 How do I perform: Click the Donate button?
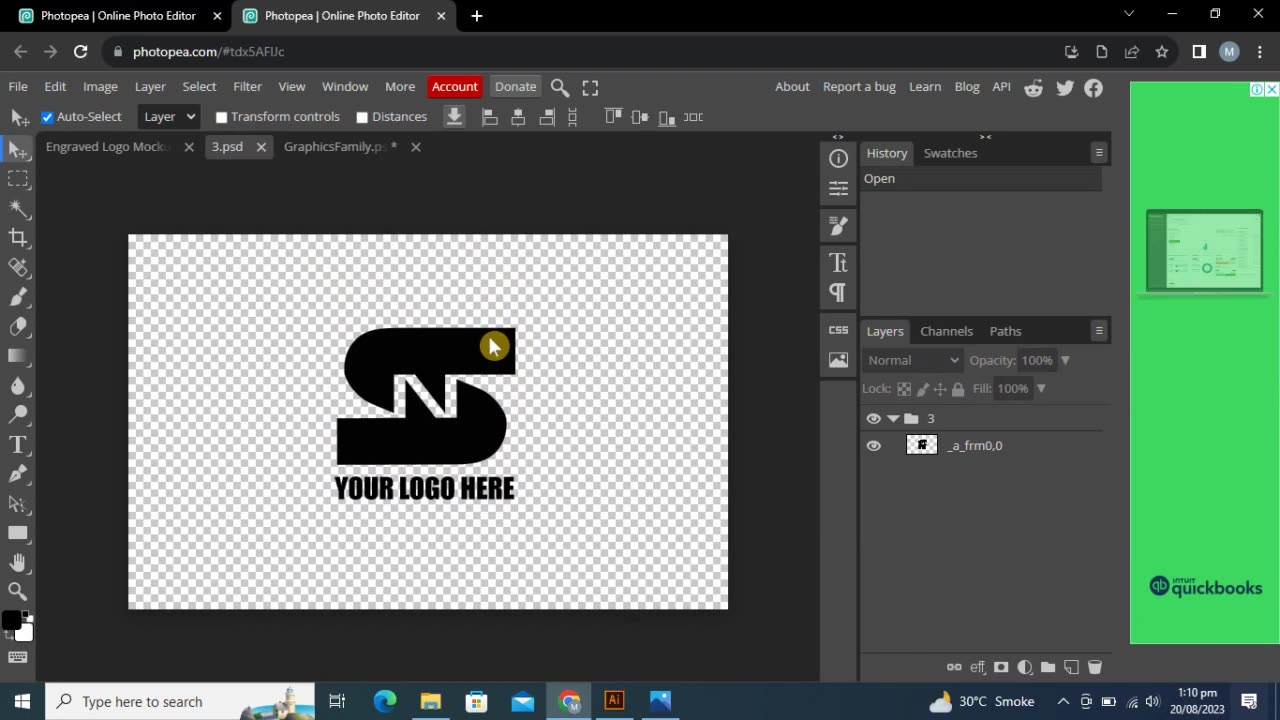[x=516, y=87]
